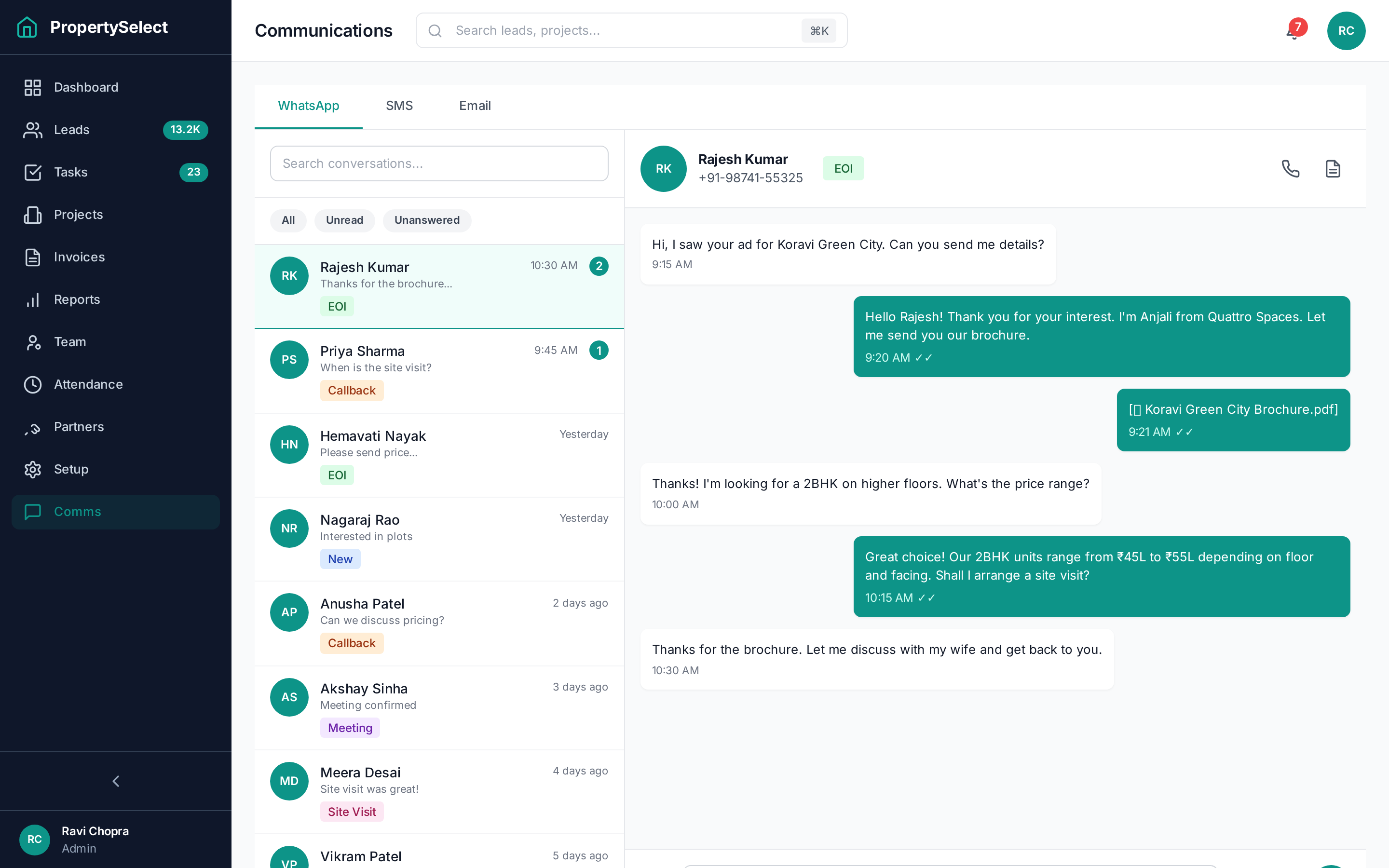Click the EOI tag under Hemavati Nayak
This screenshot has width=1389, height=868.
tap(337, 475)
